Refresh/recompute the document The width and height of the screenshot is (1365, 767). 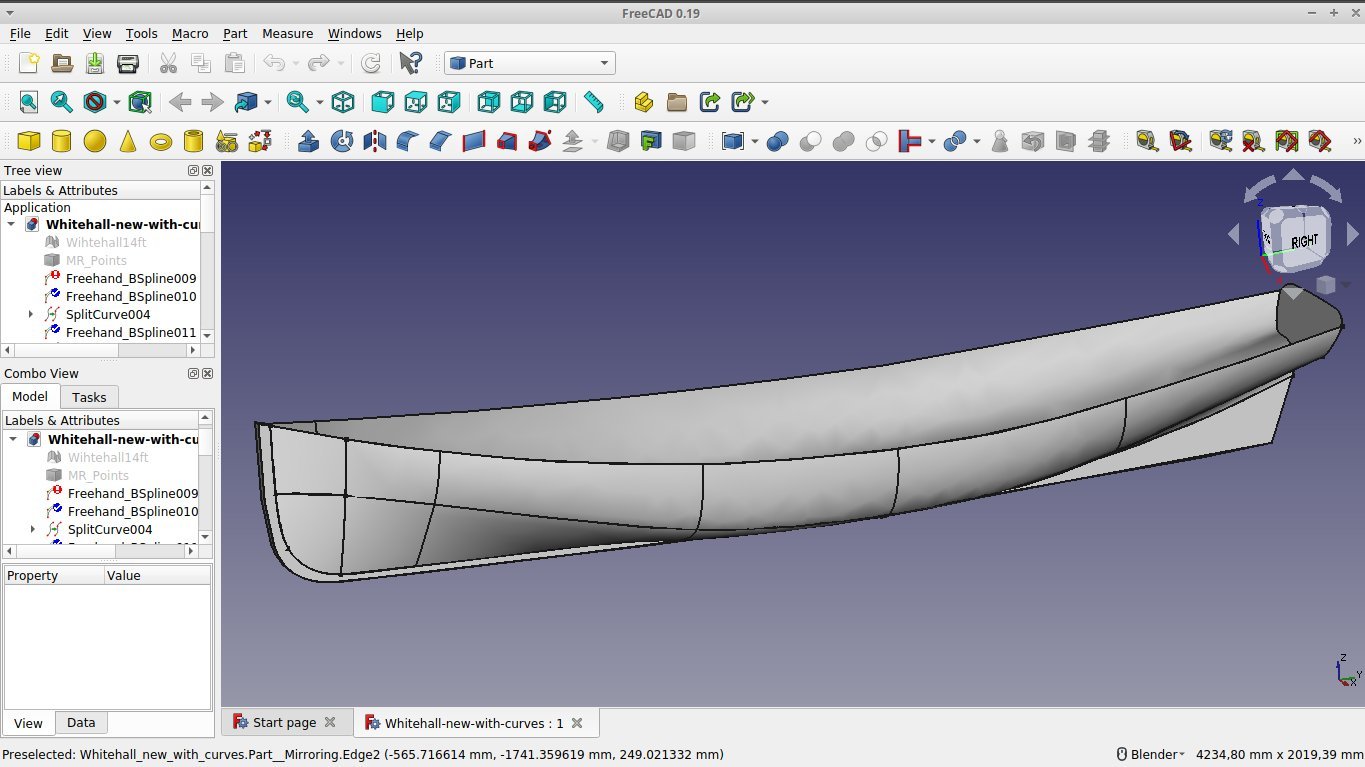[x=370, y=63]
